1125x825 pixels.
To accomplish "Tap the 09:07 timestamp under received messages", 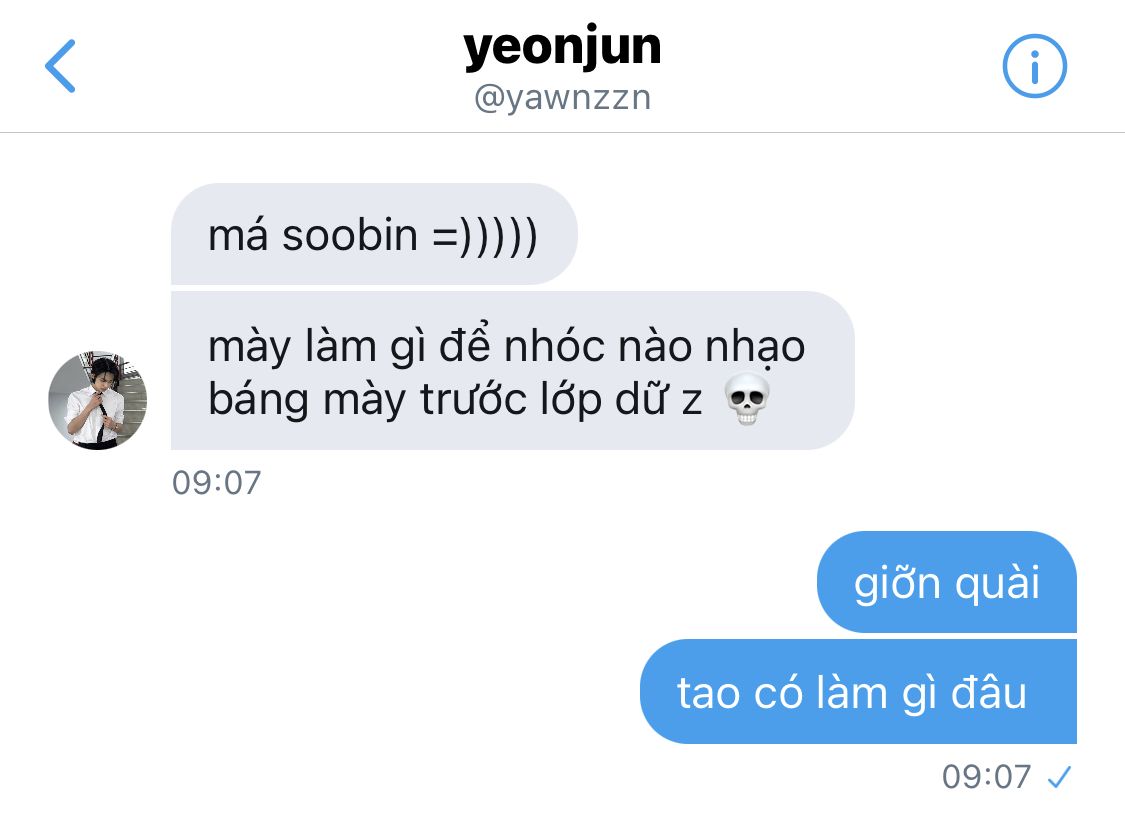I will tap(216, 483).
